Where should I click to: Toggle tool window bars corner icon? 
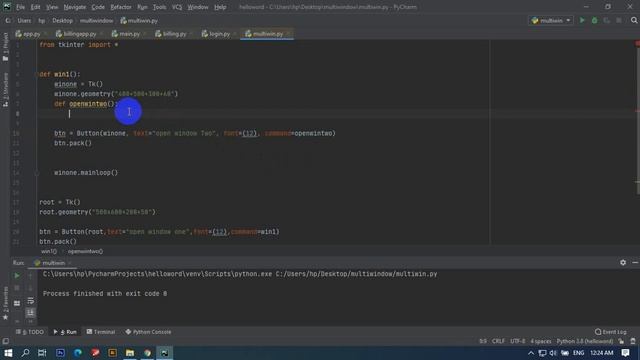pos(5,341)
